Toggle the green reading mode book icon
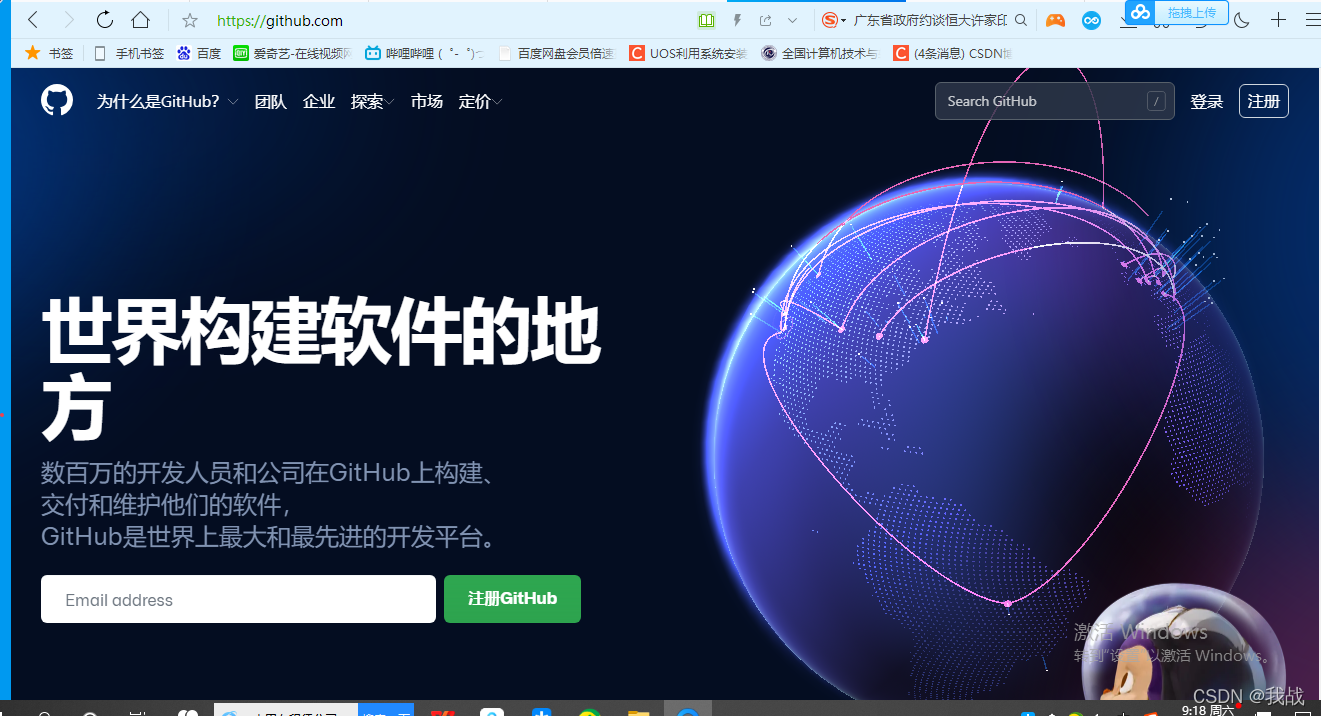Viewport: 1321px width, 716px height. [707, 20]
